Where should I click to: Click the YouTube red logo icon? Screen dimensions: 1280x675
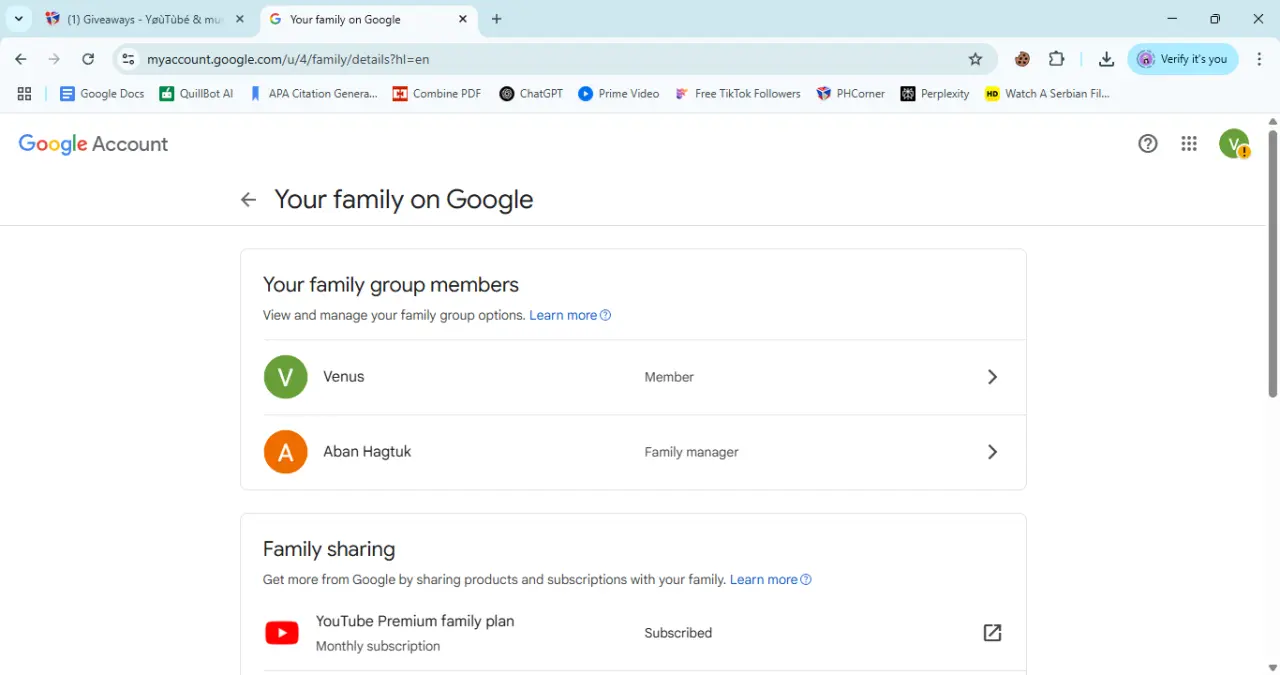[282, 633]
